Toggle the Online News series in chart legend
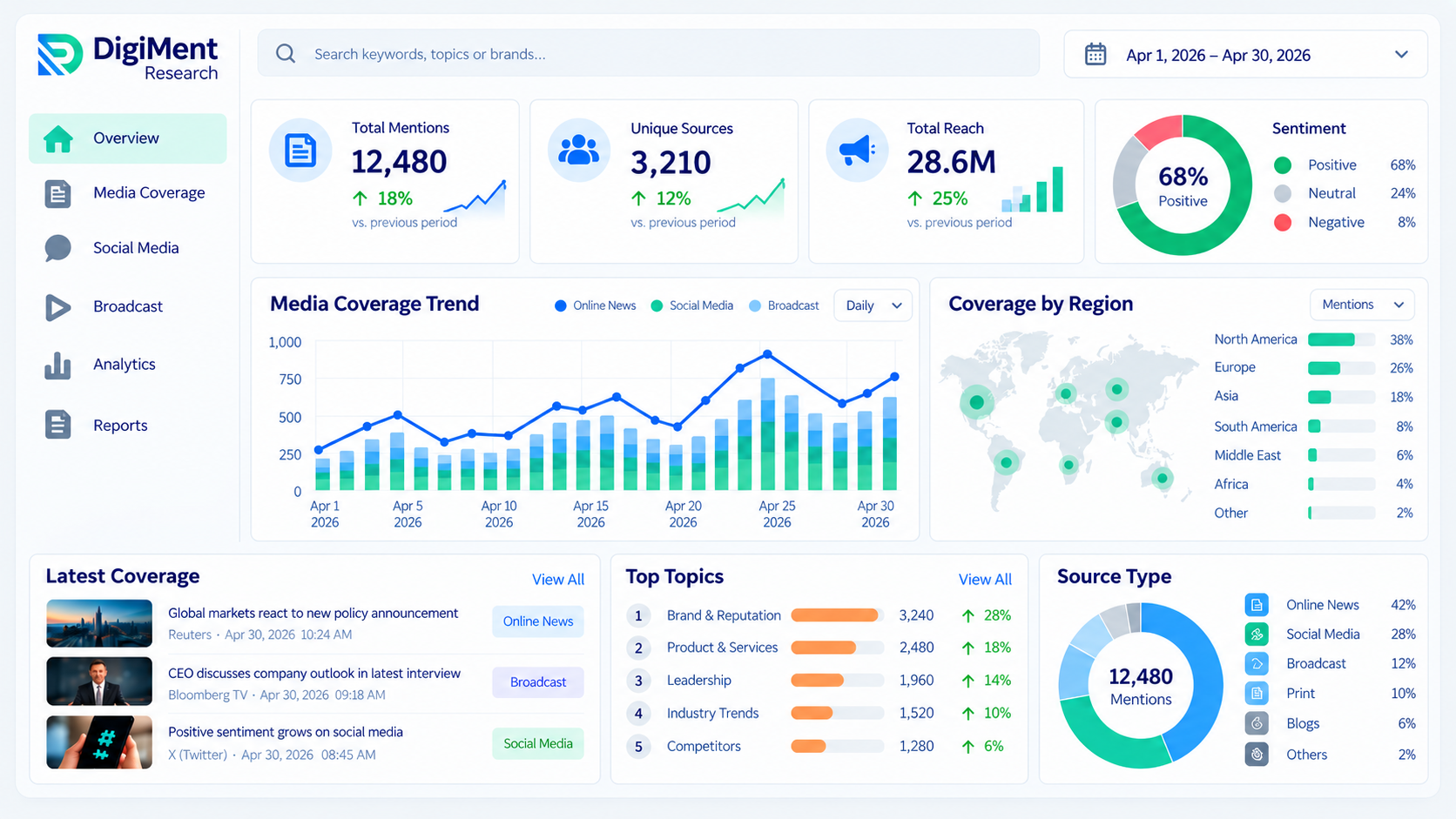 point(595,305)
